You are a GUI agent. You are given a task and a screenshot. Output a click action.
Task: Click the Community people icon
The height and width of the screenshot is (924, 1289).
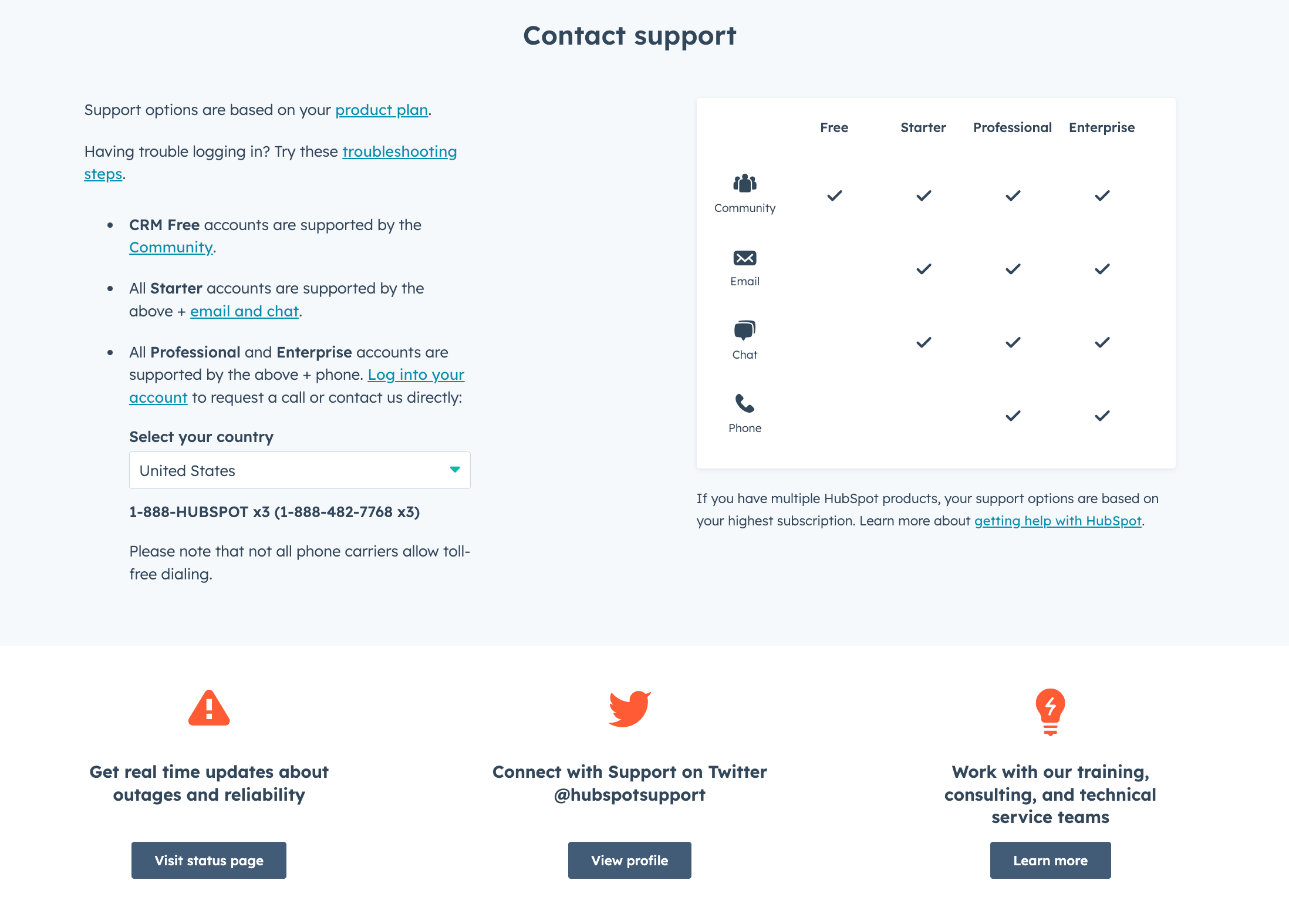point(744,183)
